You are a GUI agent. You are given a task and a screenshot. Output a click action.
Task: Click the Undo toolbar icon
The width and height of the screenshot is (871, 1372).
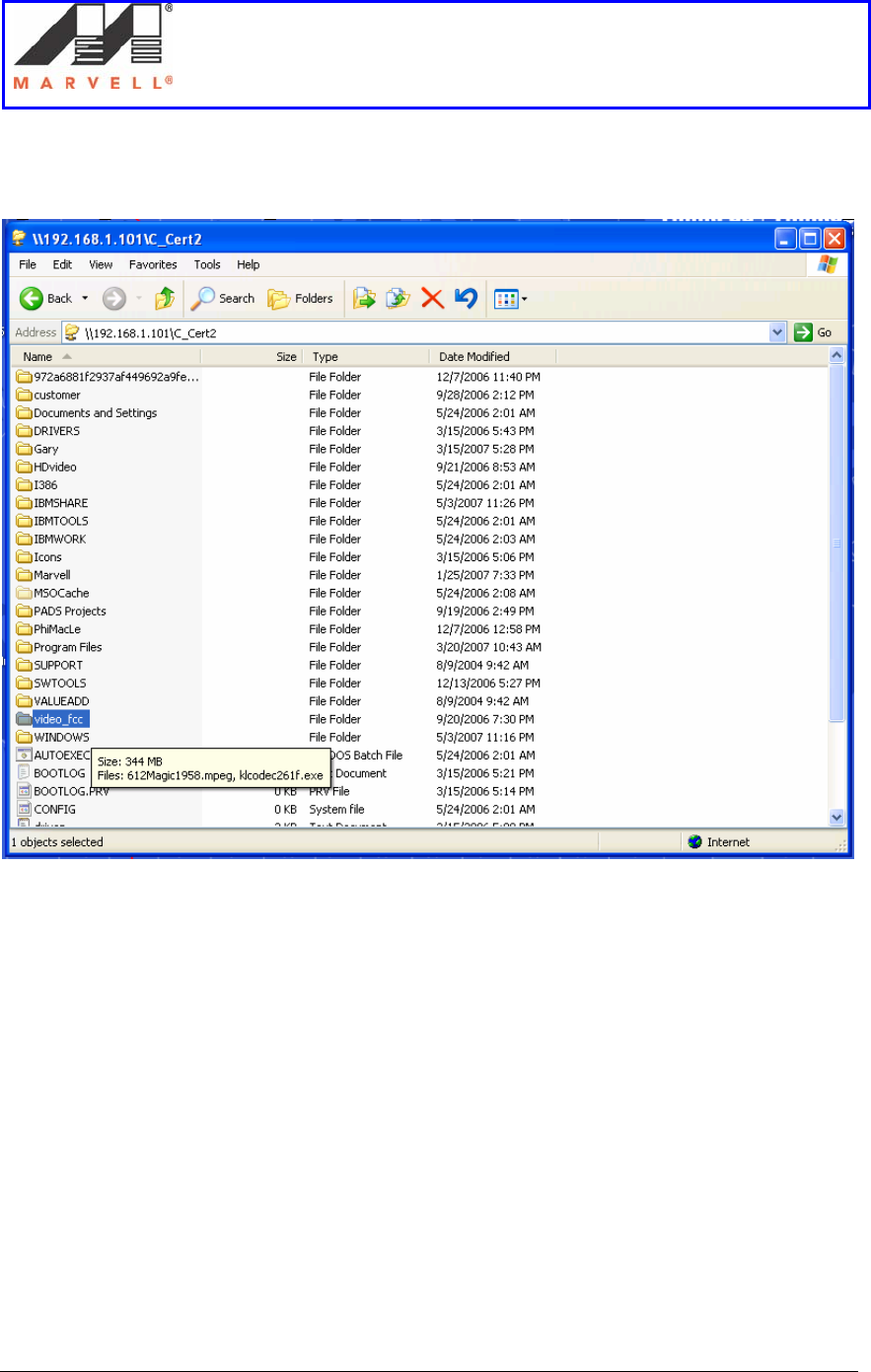pyautogui.click(x=465, y=298)
